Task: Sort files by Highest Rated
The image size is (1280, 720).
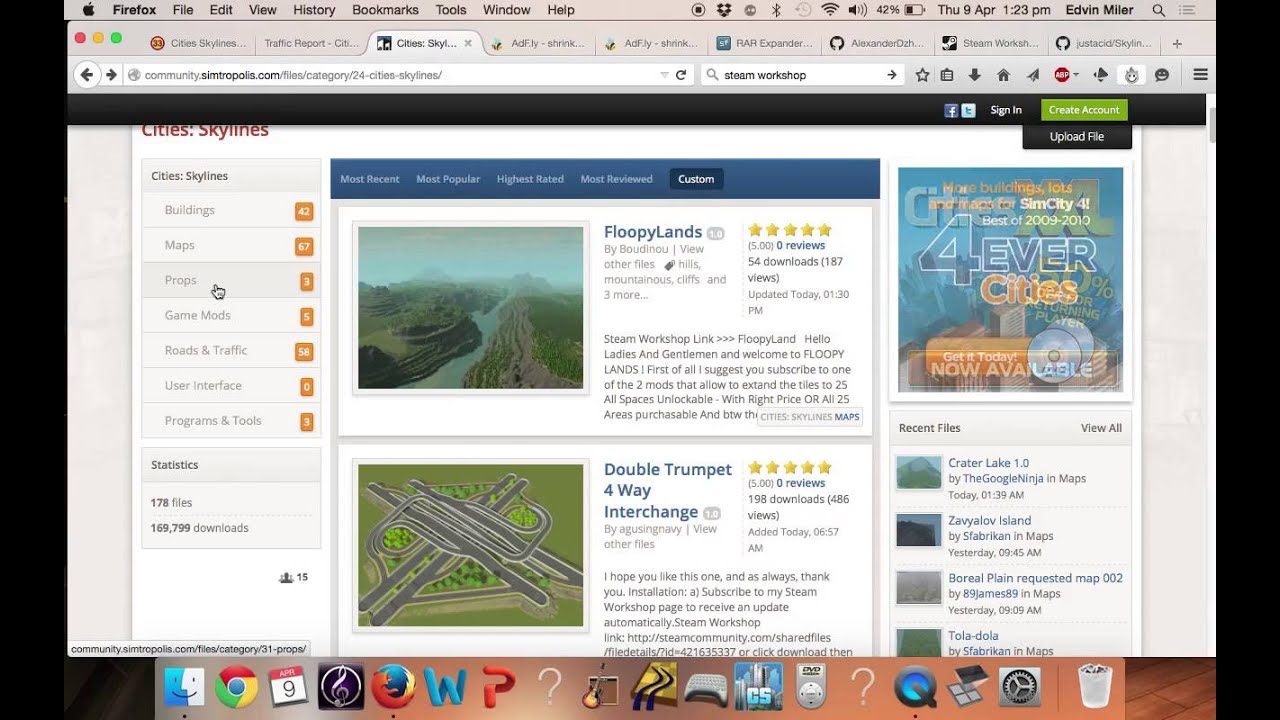Action: tap(530, 179)
